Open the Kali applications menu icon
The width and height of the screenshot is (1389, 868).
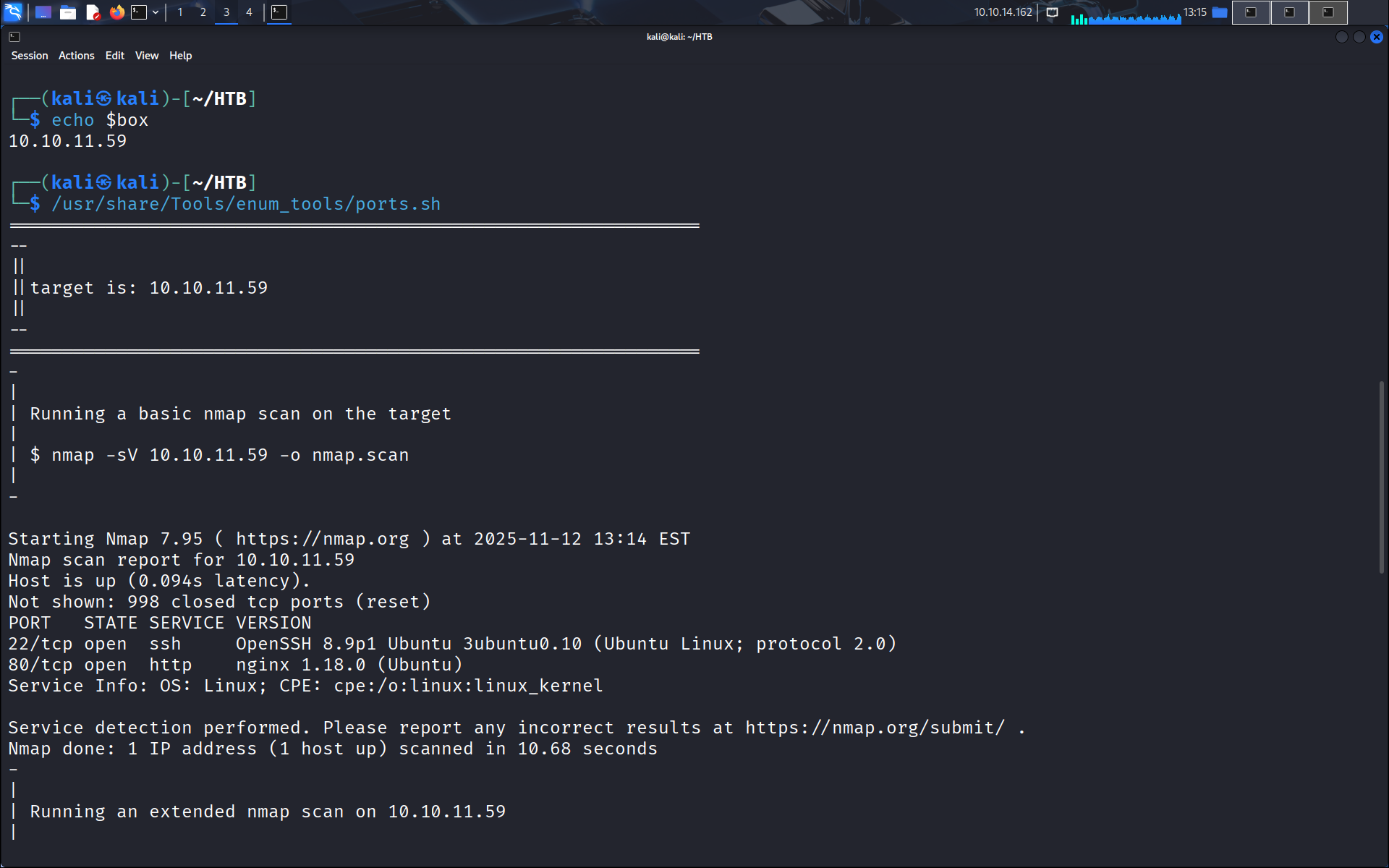click(x=13, y=12)
